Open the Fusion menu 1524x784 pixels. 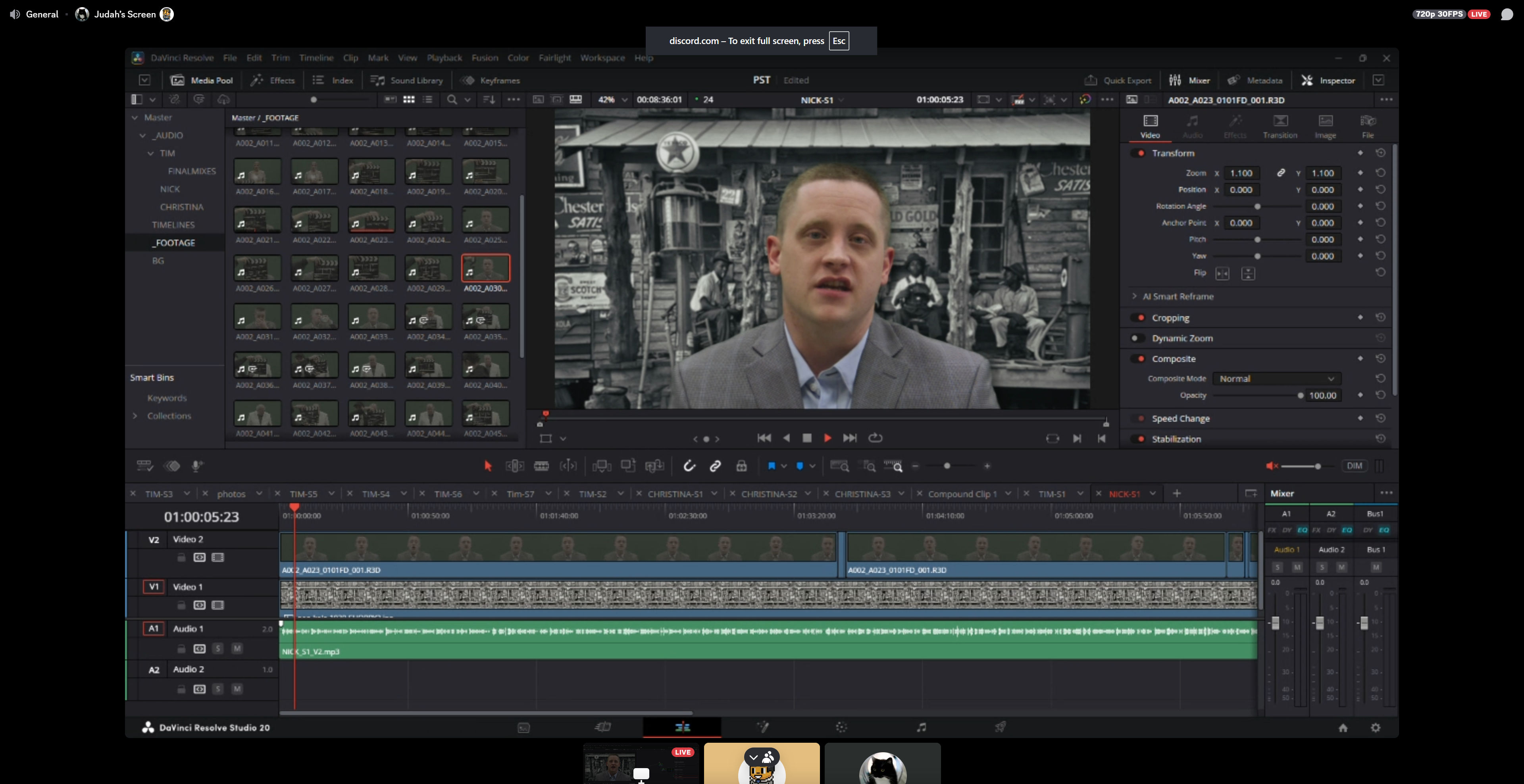coord(485,58)
